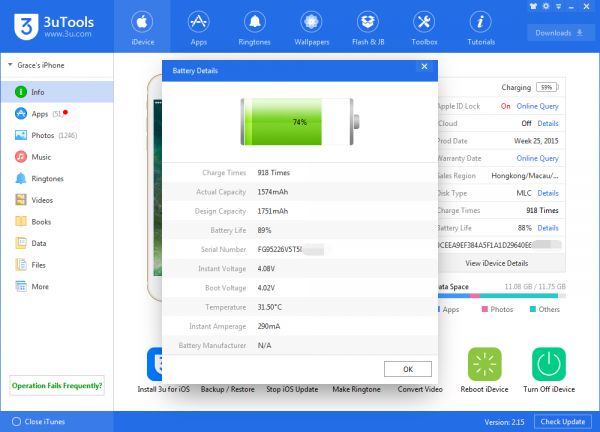Open the Tutorials section

[481, 28]
